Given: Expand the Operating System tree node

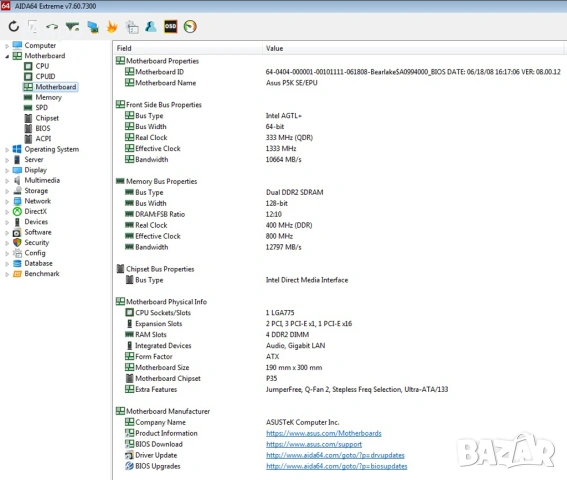Looking at the screenshot, I should tap(7, 149).
